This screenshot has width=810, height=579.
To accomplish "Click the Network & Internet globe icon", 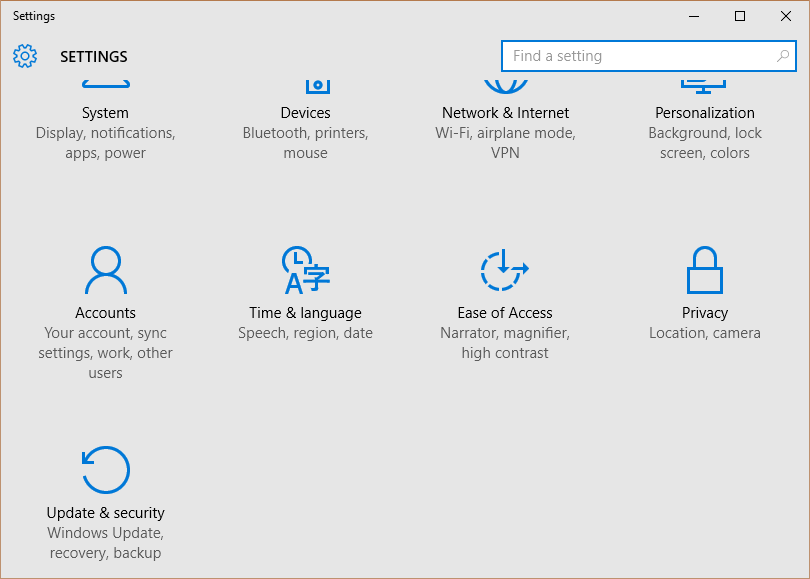I will [x=505, y=87].
